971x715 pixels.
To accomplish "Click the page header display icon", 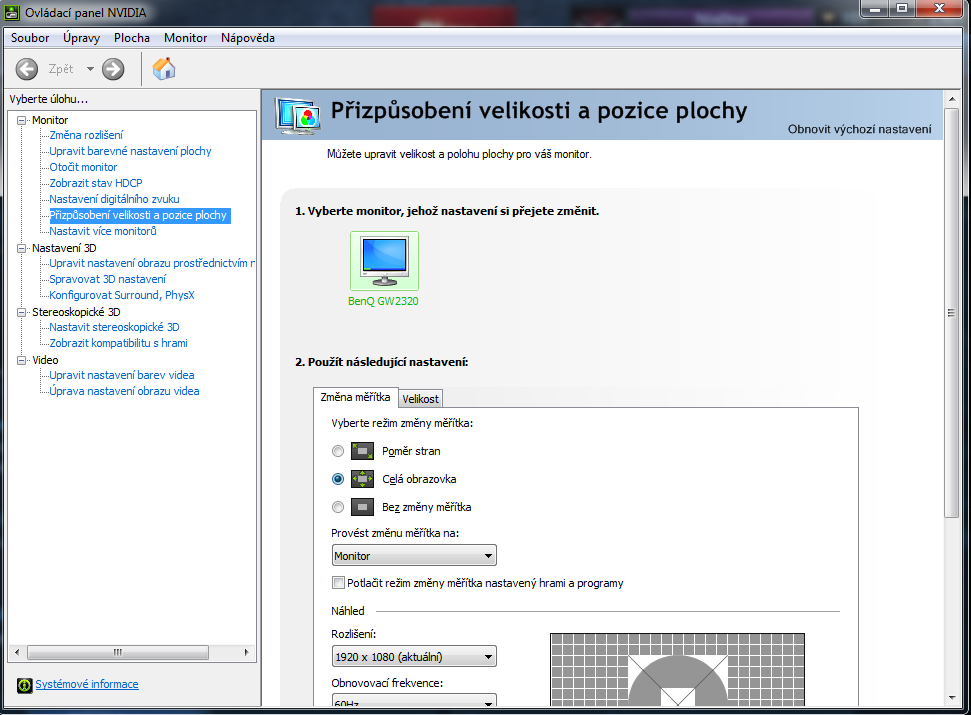I will (x=298, y=116).
